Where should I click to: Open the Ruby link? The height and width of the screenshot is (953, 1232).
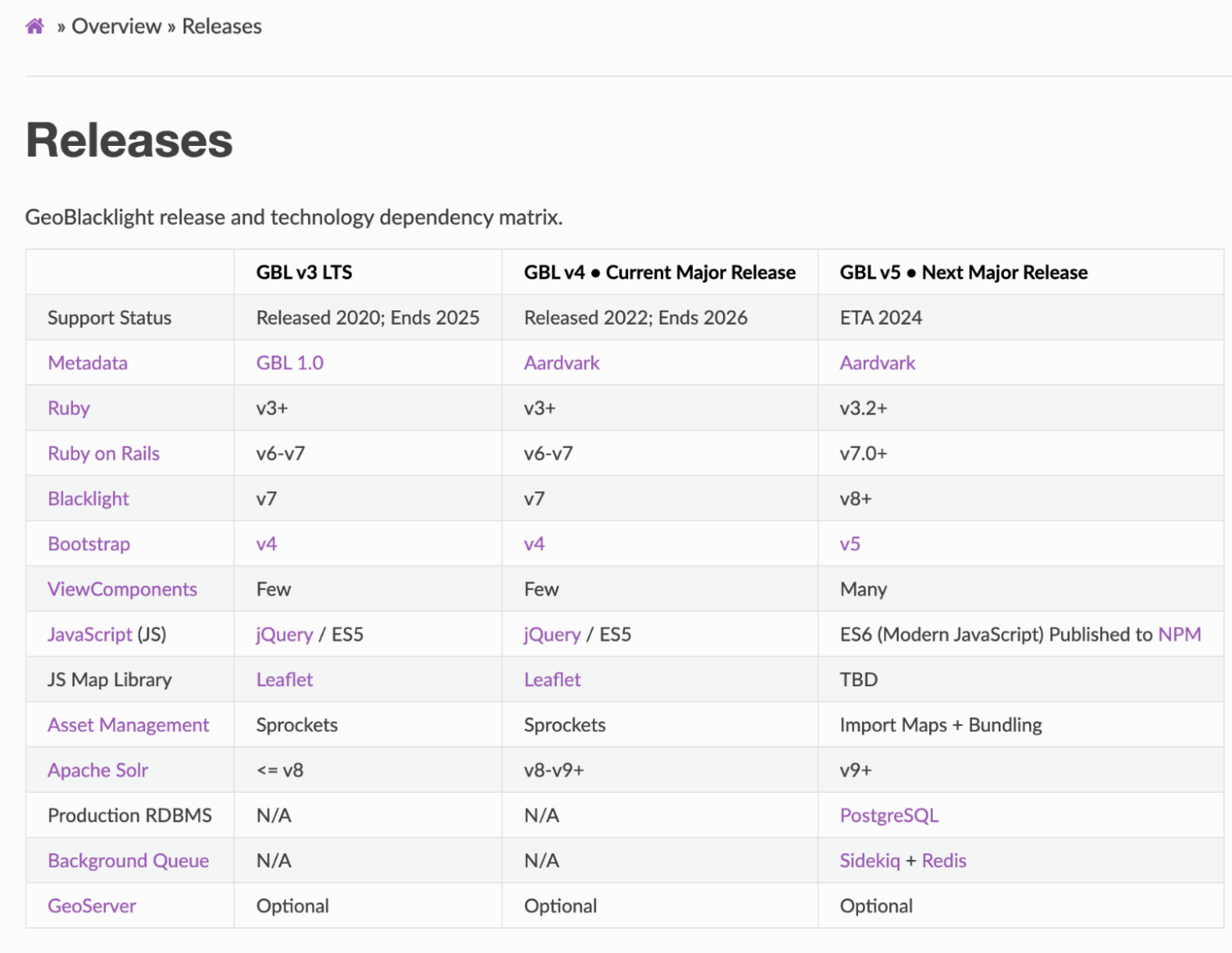click(69, 408)
